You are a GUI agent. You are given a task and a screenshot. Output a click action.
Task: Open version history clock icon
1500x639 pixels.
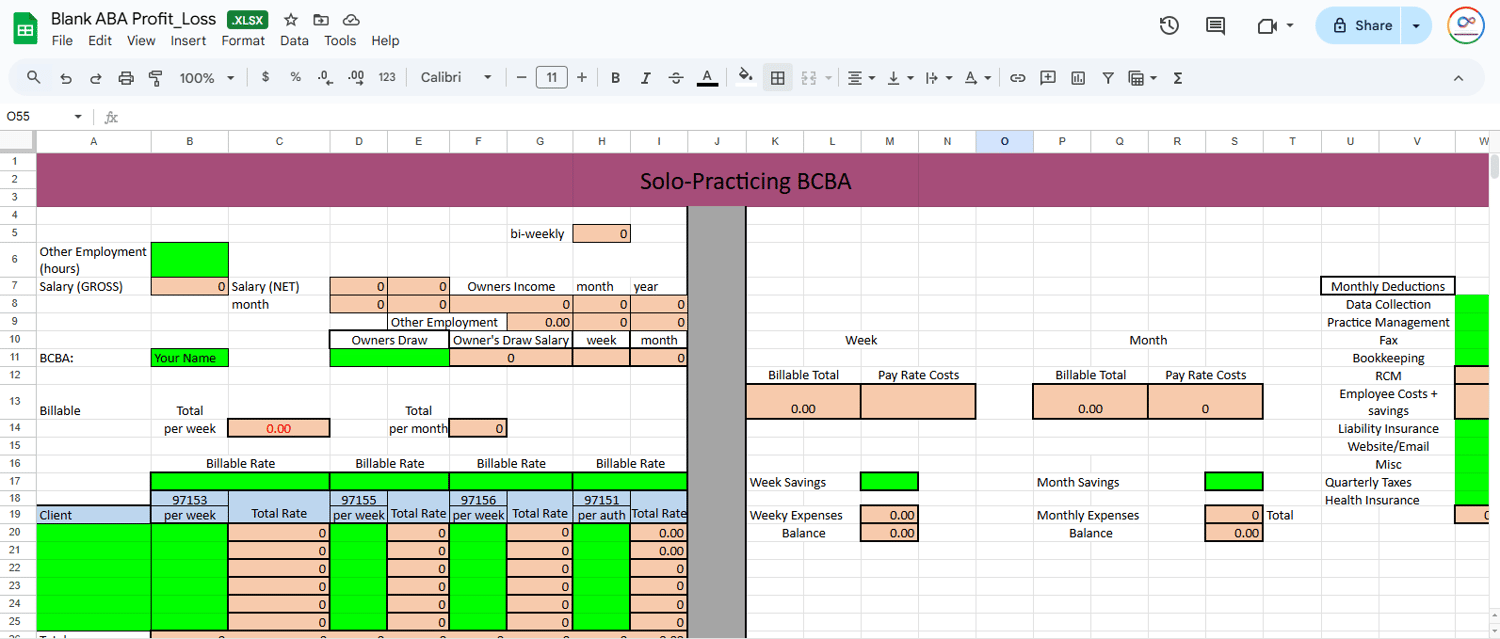[x=1169, y=26]
